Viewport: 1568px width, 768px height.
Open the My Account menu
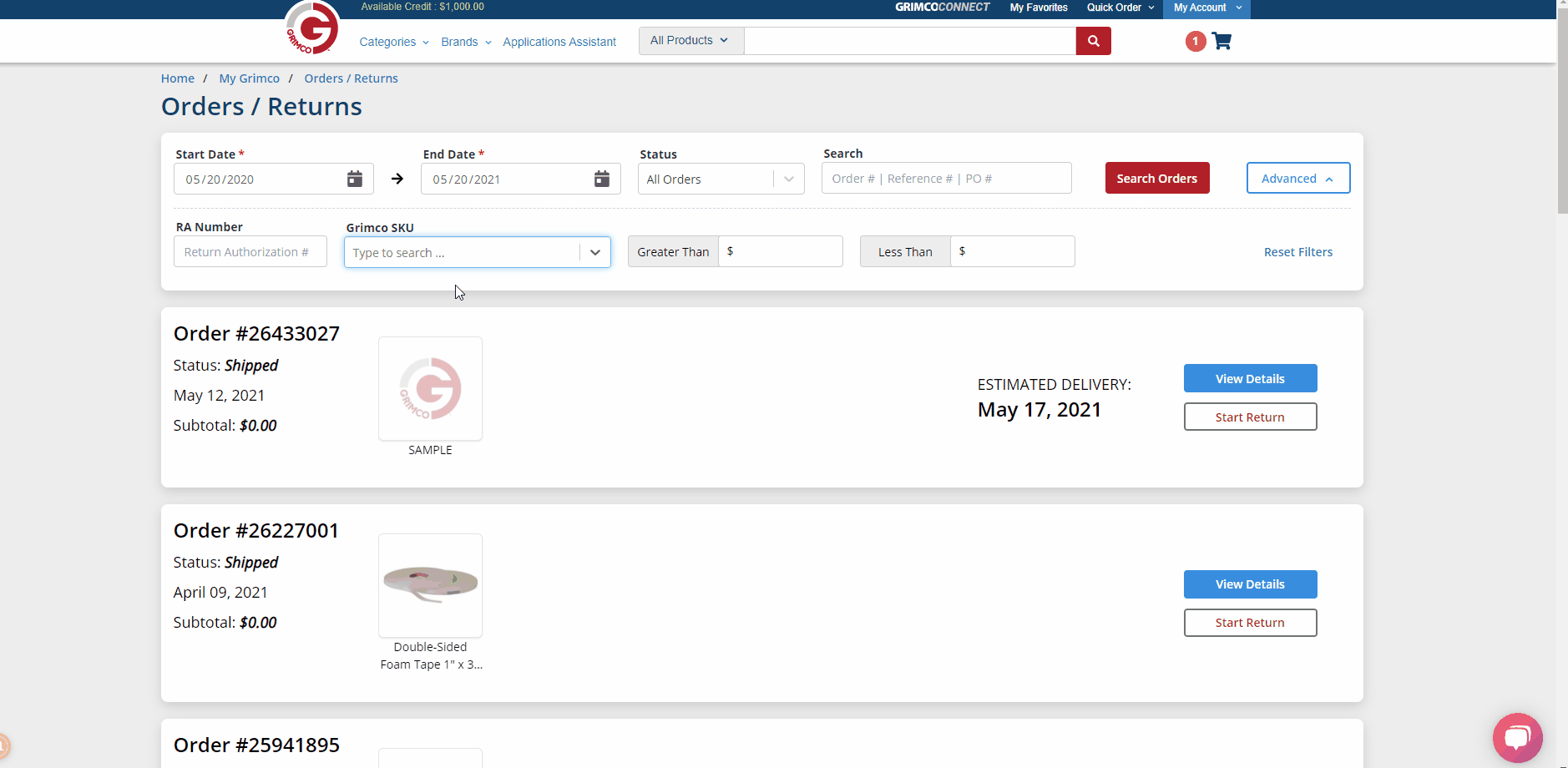coord(1206,8)
